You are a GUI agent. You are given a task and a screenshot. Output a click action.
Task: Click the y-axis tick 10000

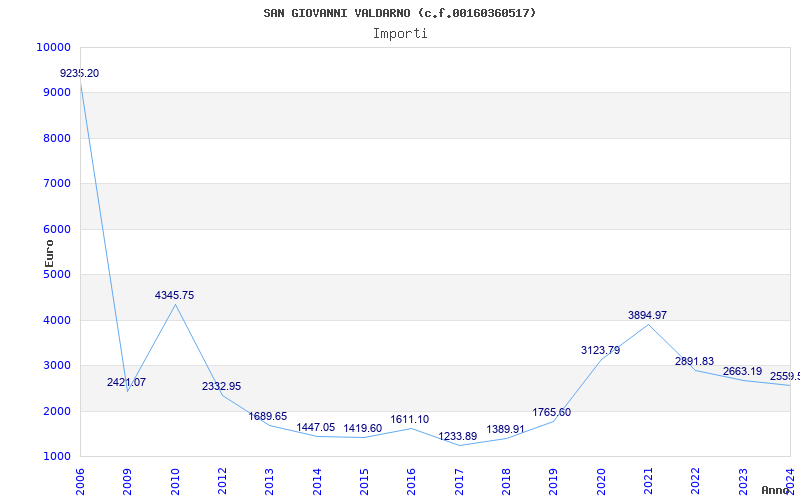click(x=54, y=47)
